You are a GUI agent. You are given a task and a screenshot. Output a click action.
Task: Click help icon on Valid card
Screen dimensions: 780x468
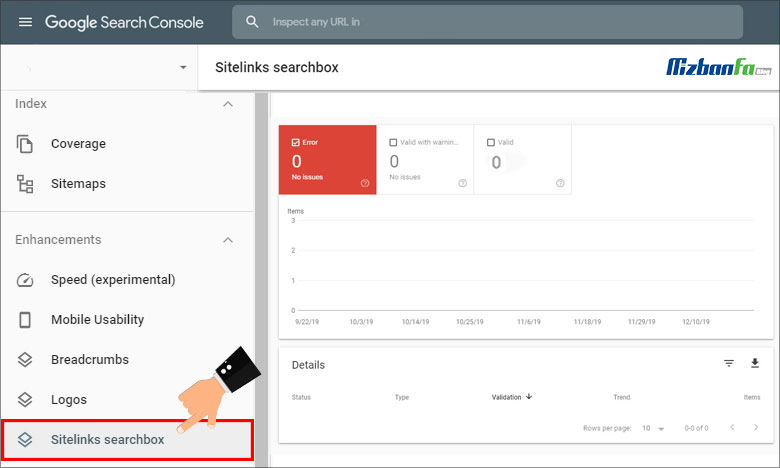[x=560, y=183]
